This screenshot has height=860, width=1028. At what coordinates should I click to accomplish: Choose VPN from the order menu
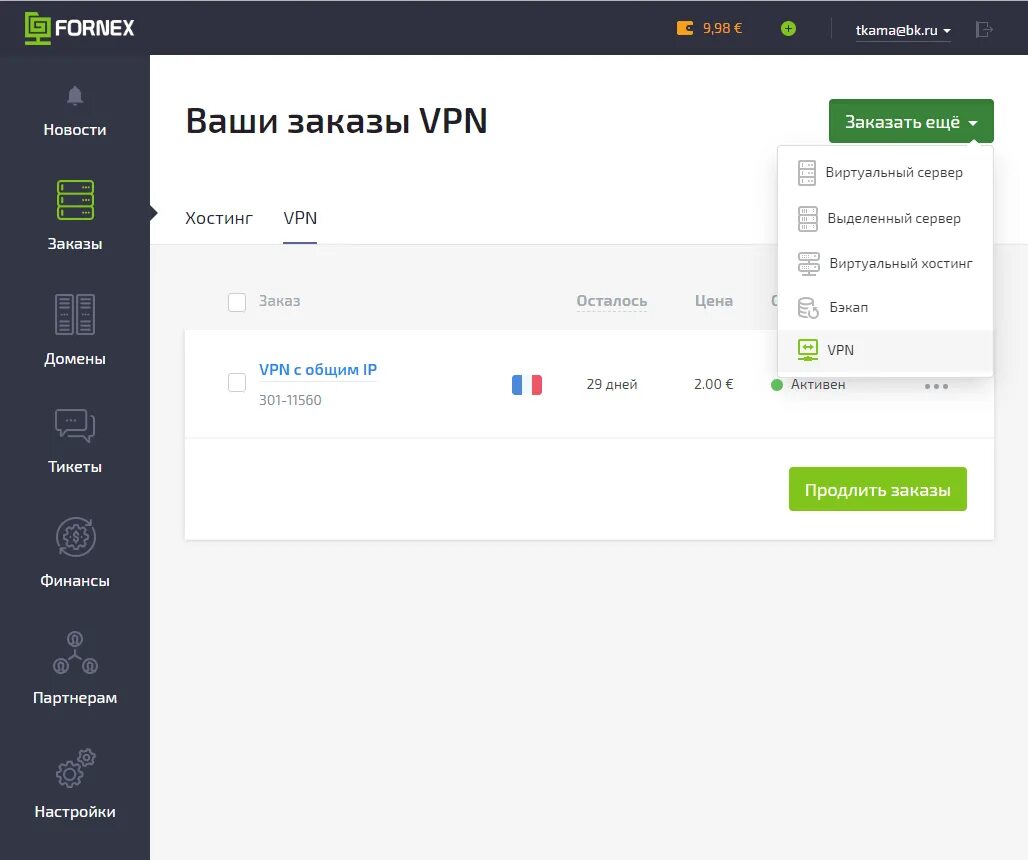pyautogui.click(x=885, y=350)
